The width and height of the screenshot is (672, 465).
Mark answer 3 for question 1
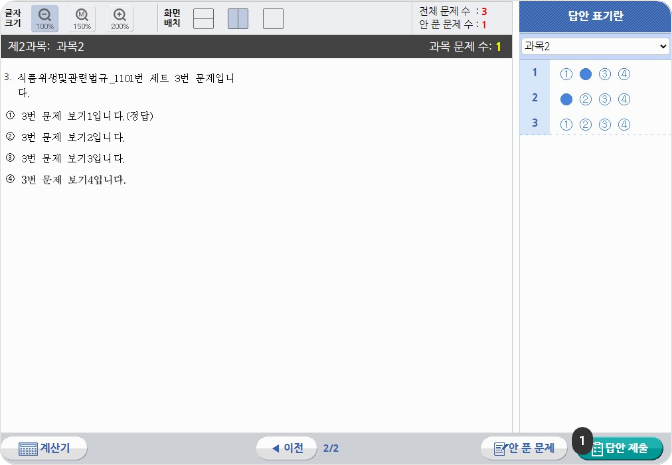click(605, 73)
